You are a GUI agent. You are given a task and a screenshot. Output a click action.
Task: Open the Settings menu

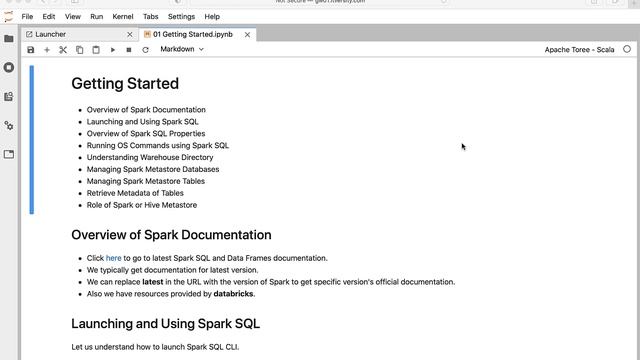tap(181, 17)
